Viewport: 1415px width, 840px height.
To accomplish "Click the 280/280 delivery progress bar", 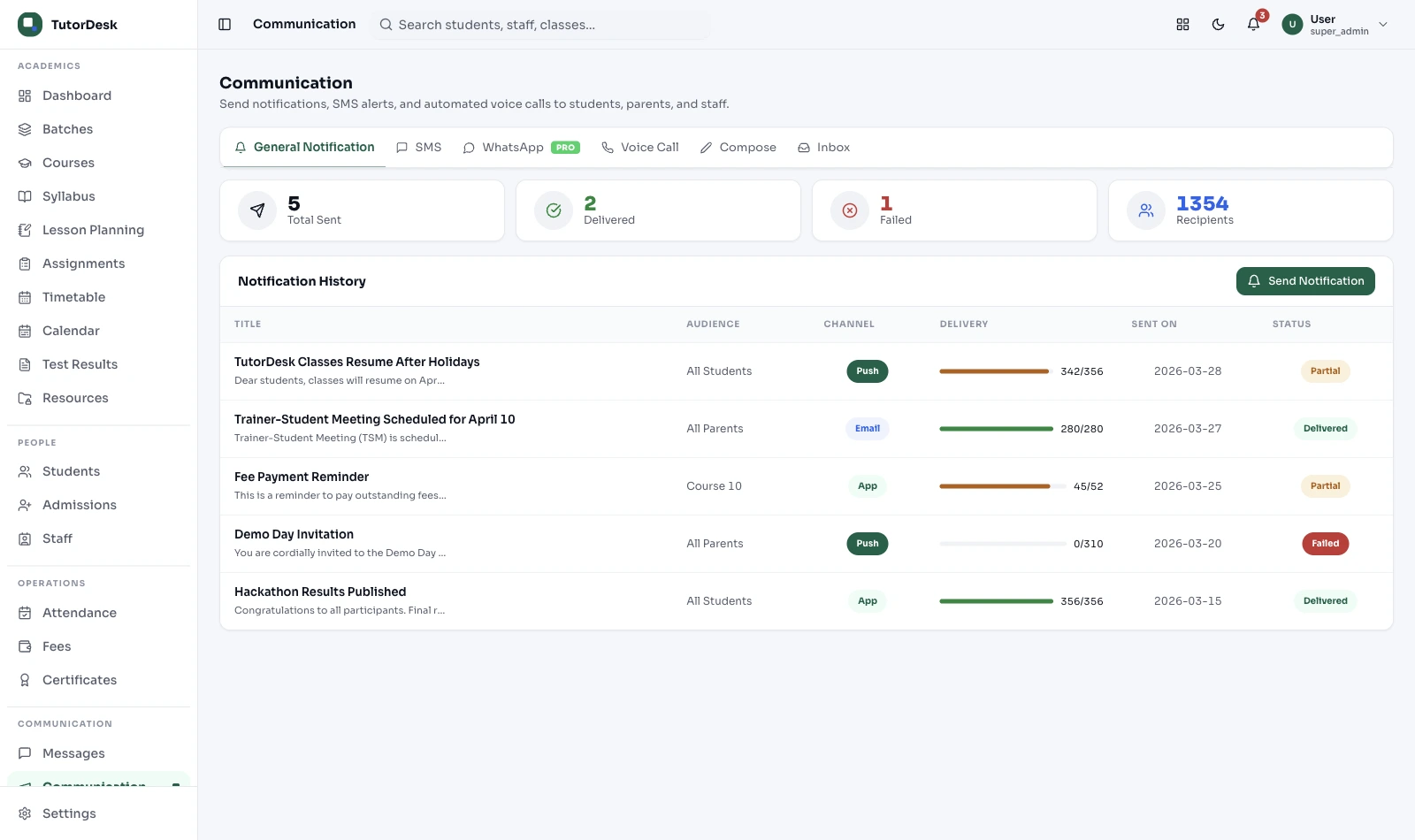I will [996, 429].
